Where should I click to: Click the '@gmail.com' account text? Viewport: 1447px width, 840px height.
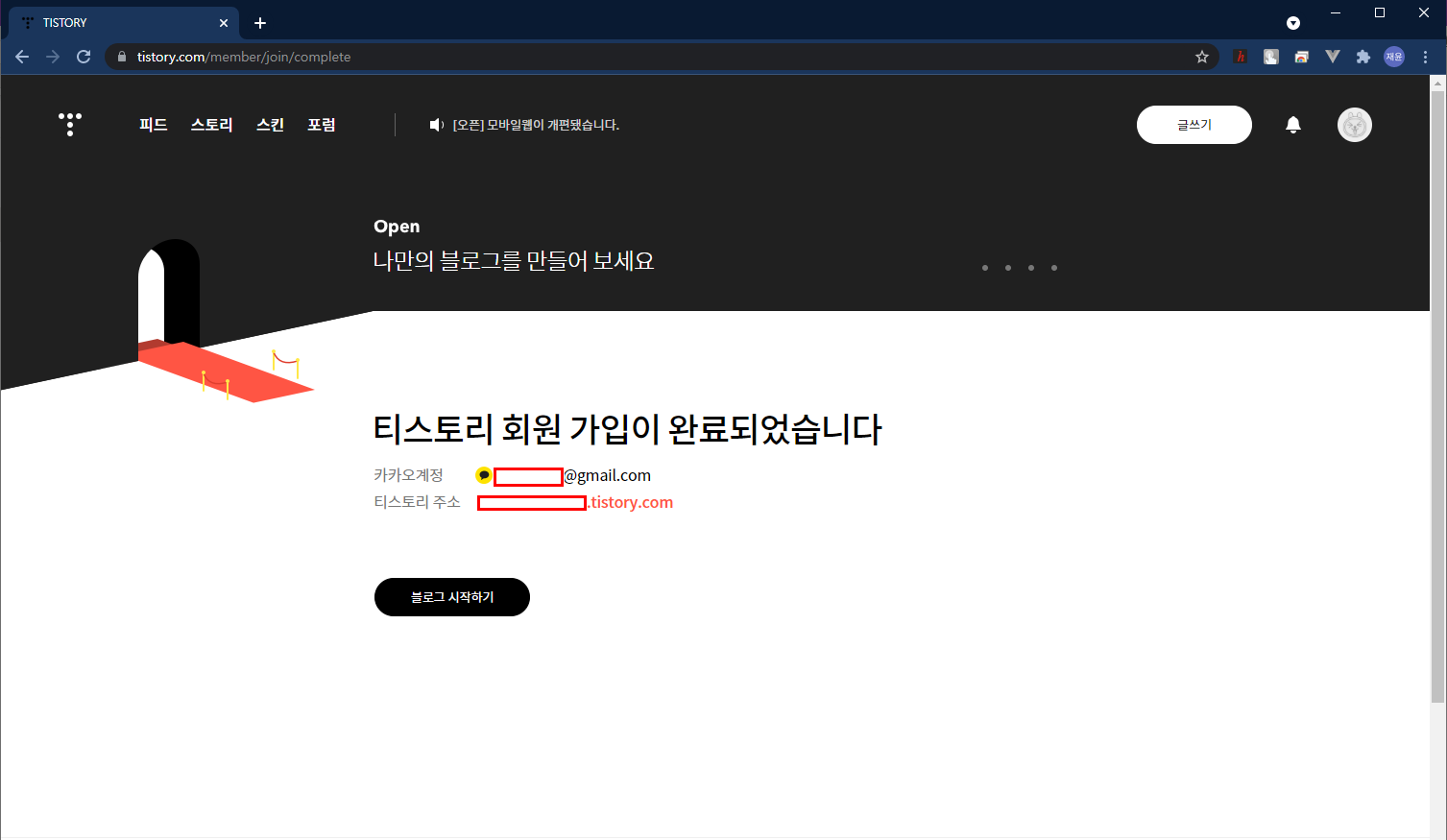607,475
